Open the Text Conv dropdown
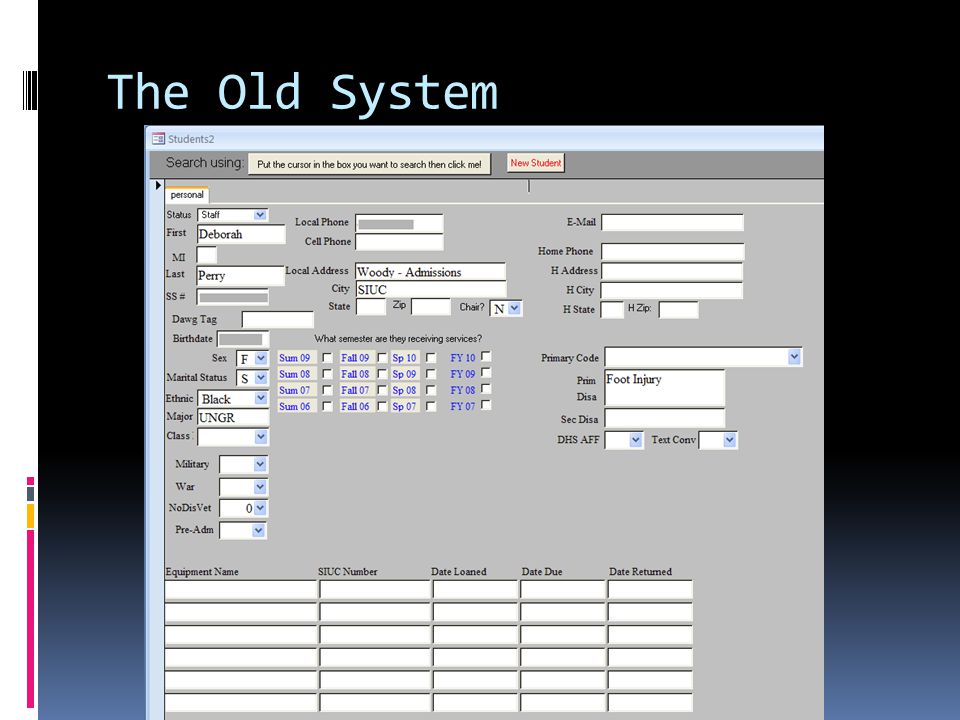The width and height of the screenshot is (960, 720). 729,440
